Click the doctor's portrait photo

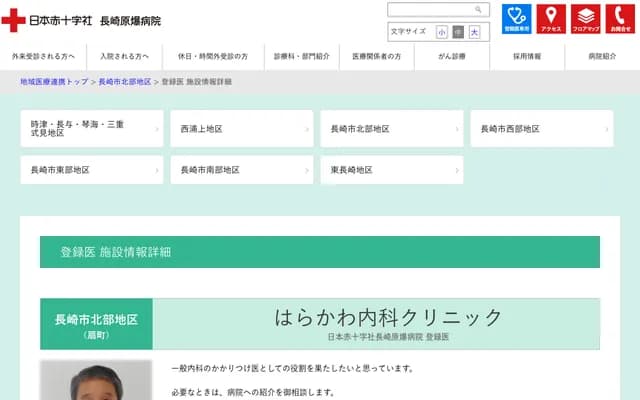pos(96,380)
